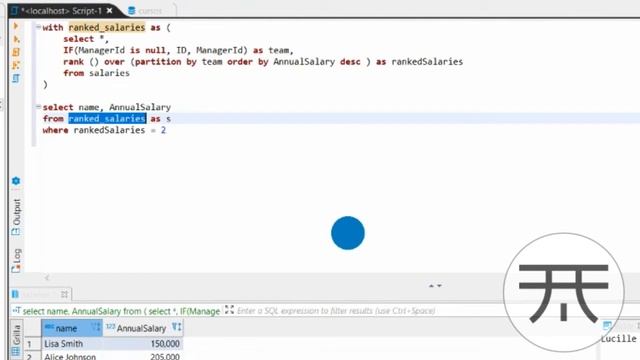This screenshot has width=640, height=360.
Task: Click ranked_salaries in the with clause
Action: [107, 27]
